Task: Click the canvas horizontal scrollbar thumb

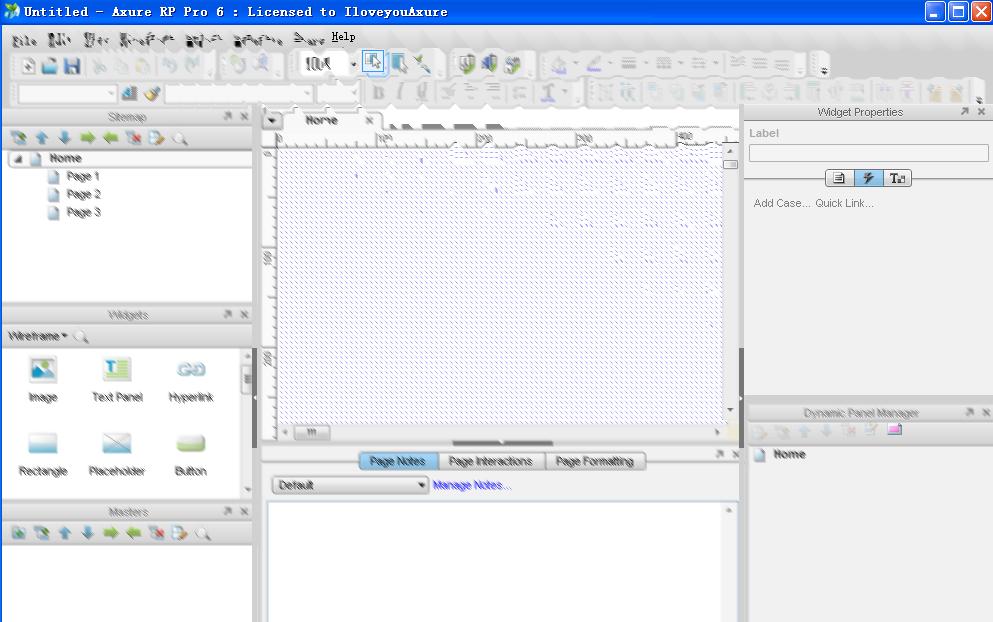Action: (x=312, y=432)
